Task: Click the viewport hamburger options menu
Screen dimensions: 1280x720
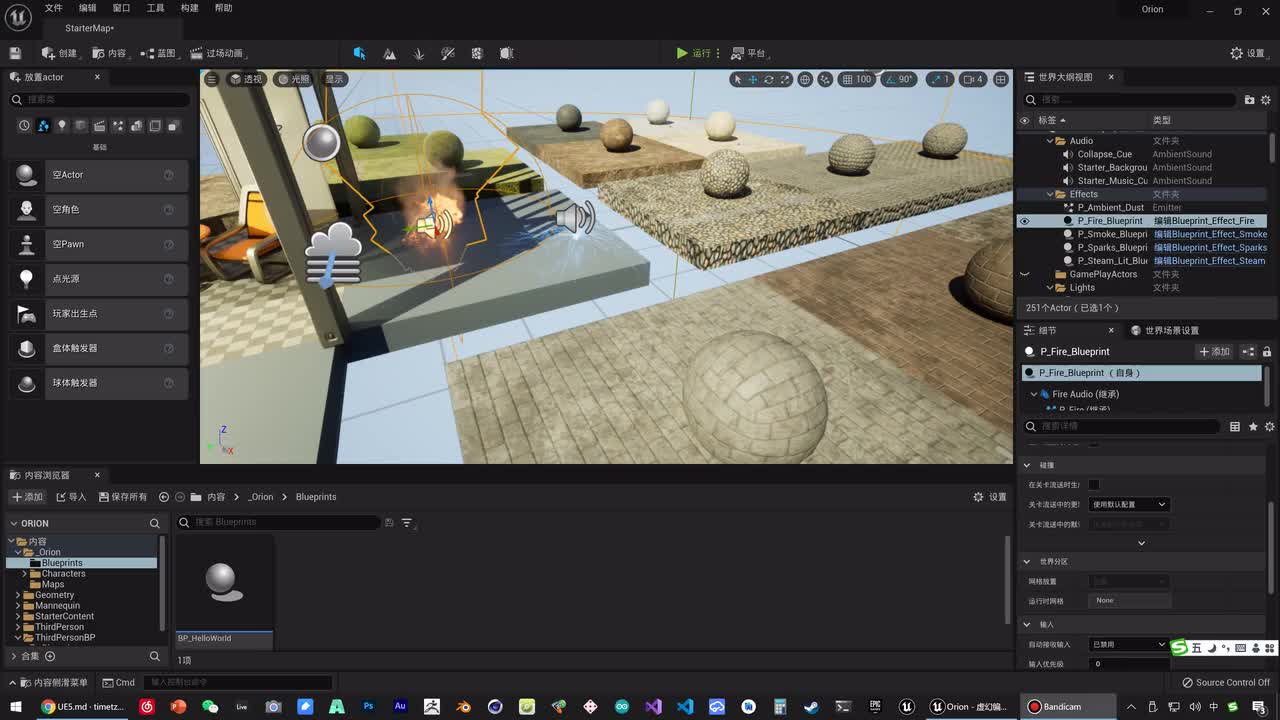Action: 211,79
